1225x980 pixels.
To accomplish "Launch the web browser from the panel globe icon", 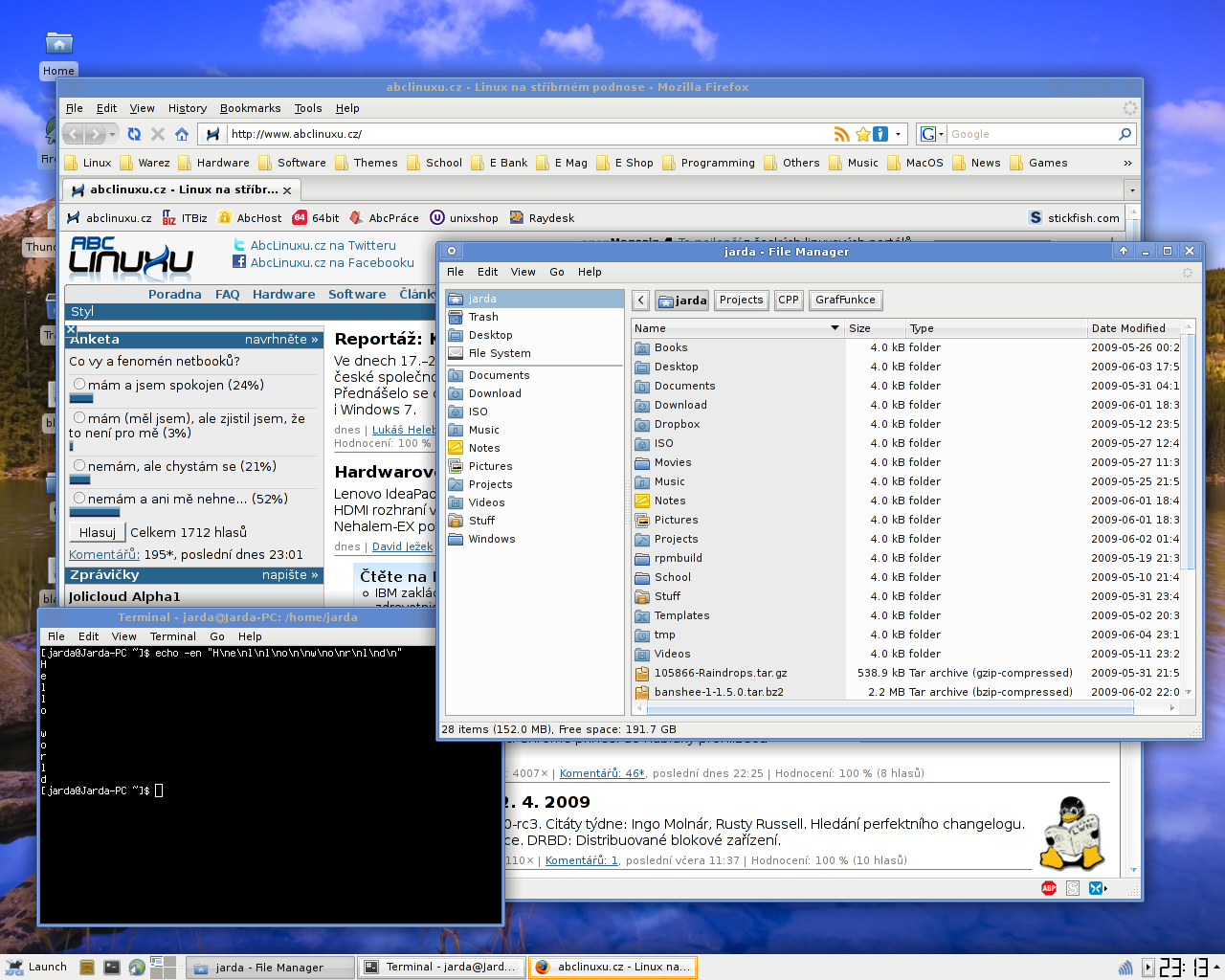I will point(137,968).
